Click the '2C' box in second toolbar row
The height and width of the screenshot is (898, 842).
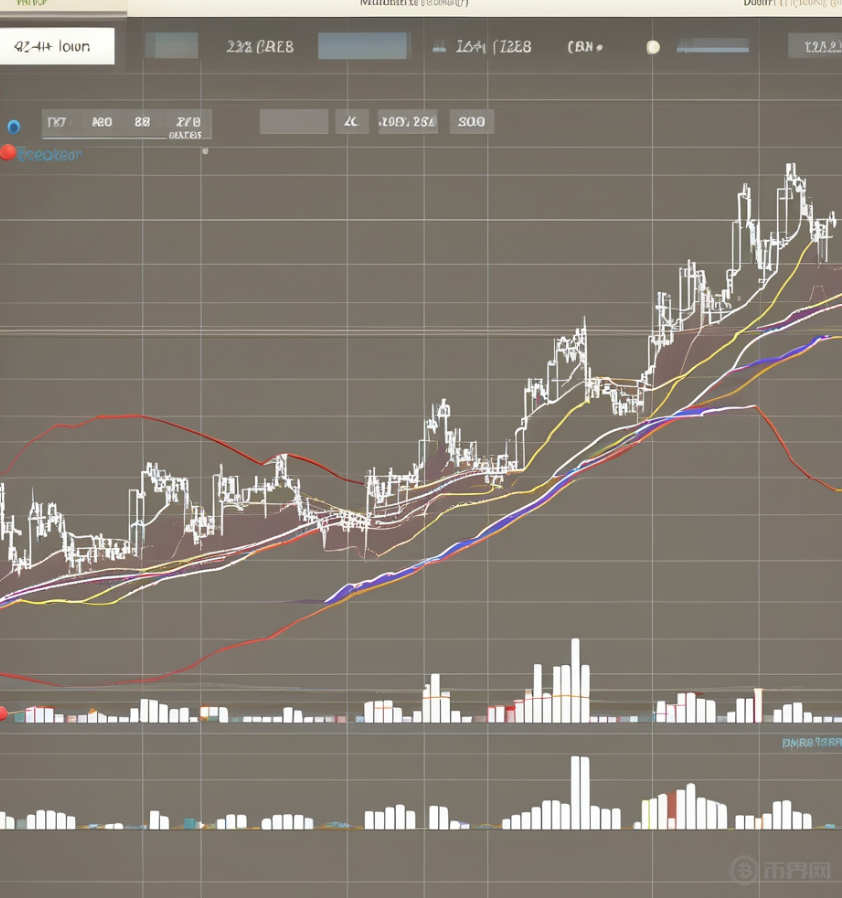click(x=351, y=122)
